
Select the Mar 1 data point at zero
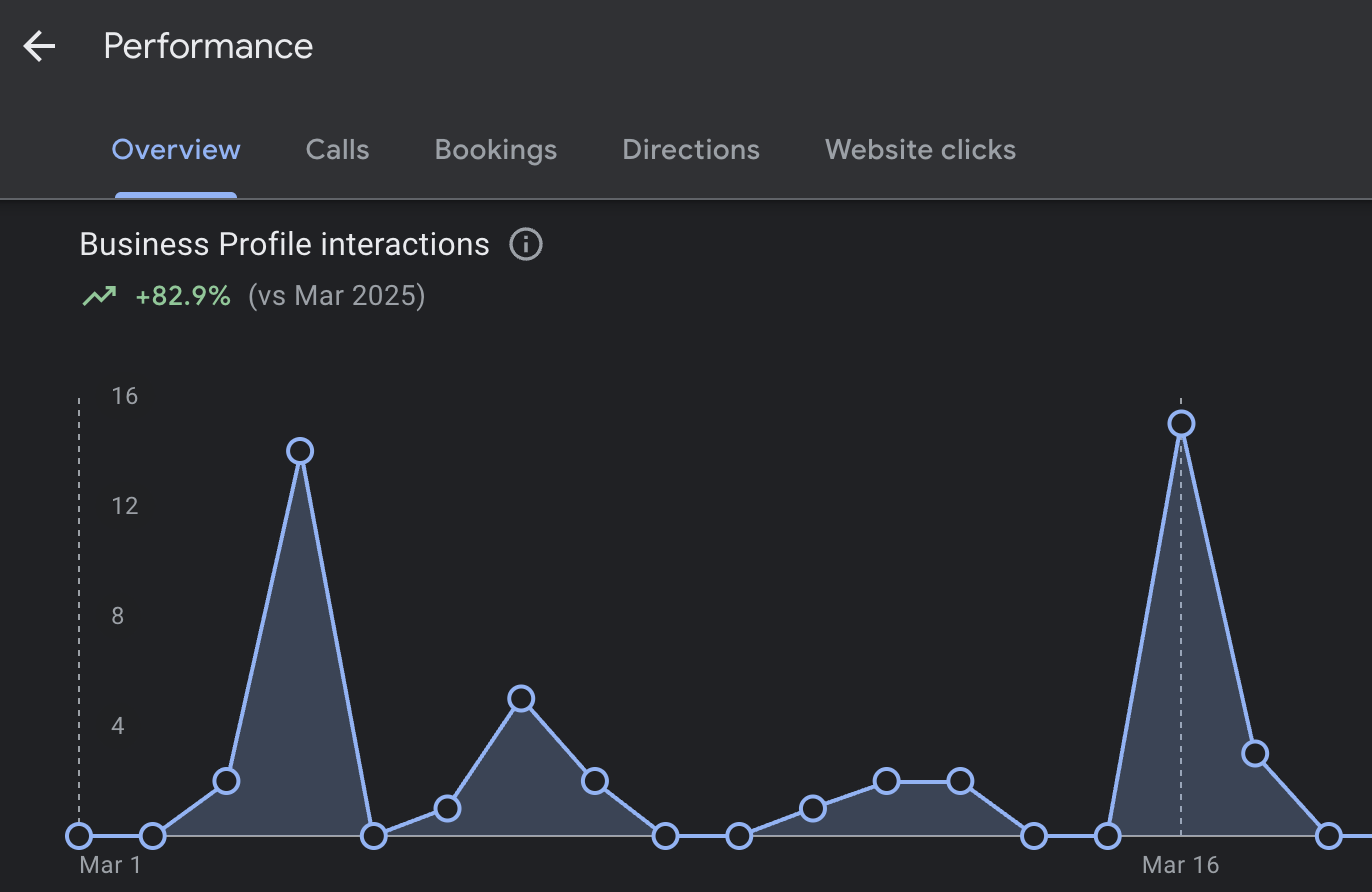pos(79,835)
